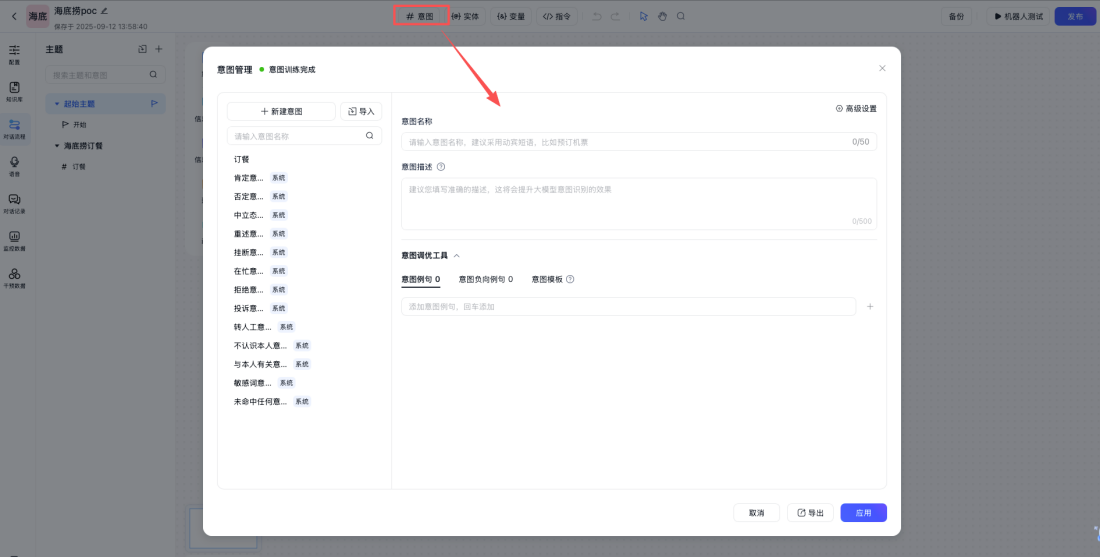Click the 备份 button
The height and width of the screenshot is (557, 1100).
tap(956, 16)
